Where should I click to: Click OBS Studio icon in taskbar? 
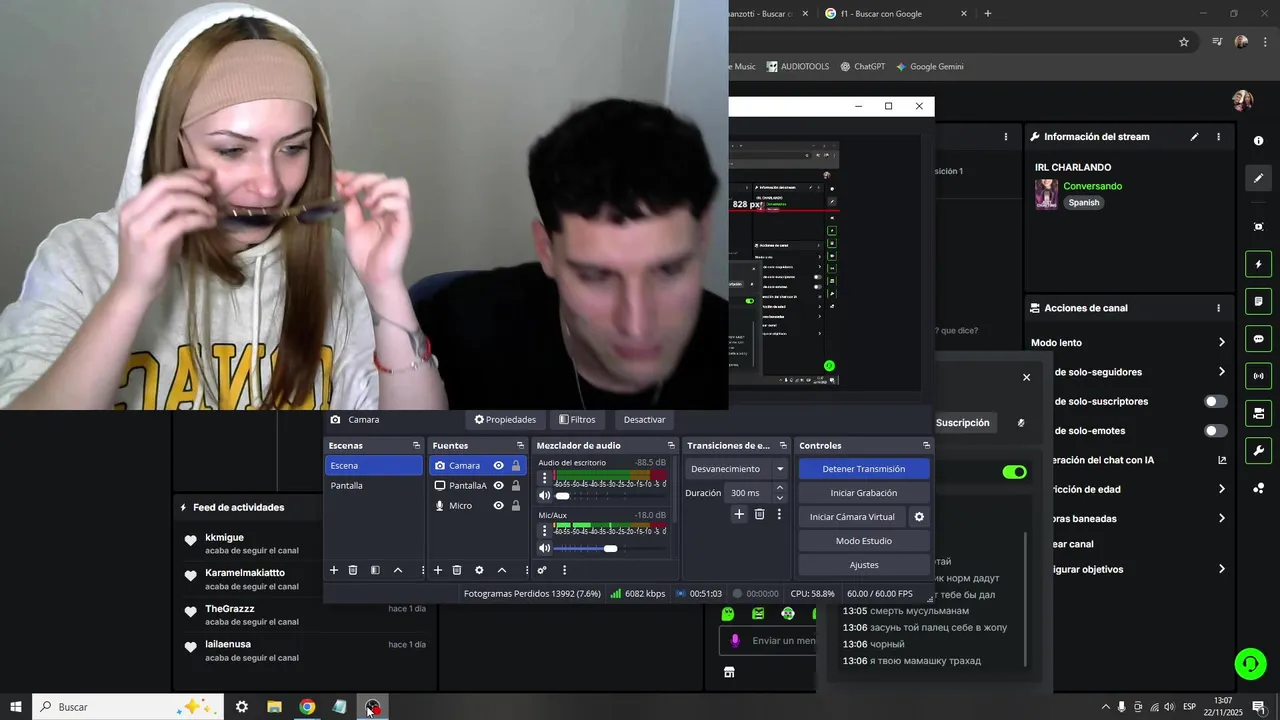(x=372, y=707)
